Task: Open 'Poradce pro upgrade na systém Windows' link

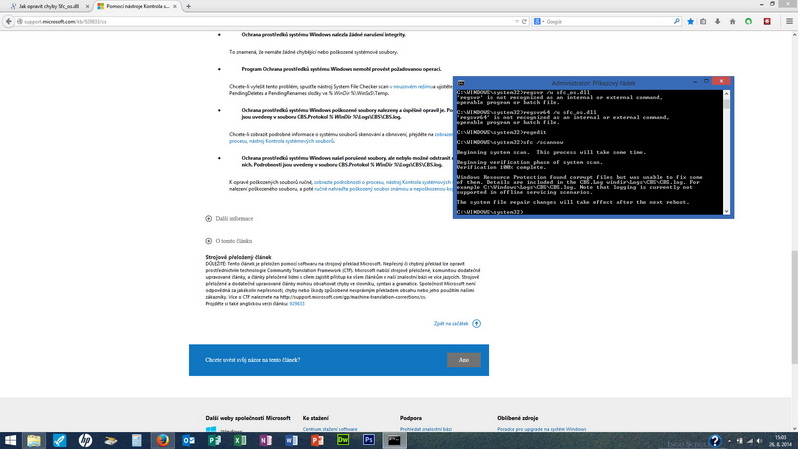Action: [542, 429]
